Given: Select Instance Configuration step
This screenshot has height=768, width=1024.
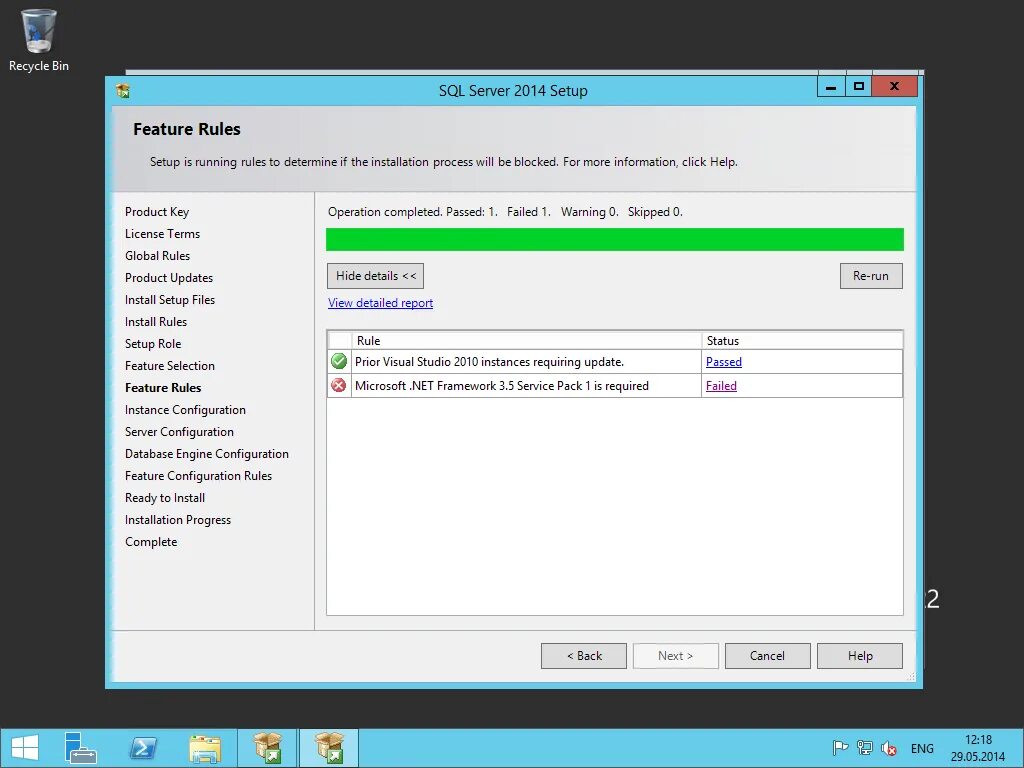Looking at the screenshot, I should pos(185,410).
